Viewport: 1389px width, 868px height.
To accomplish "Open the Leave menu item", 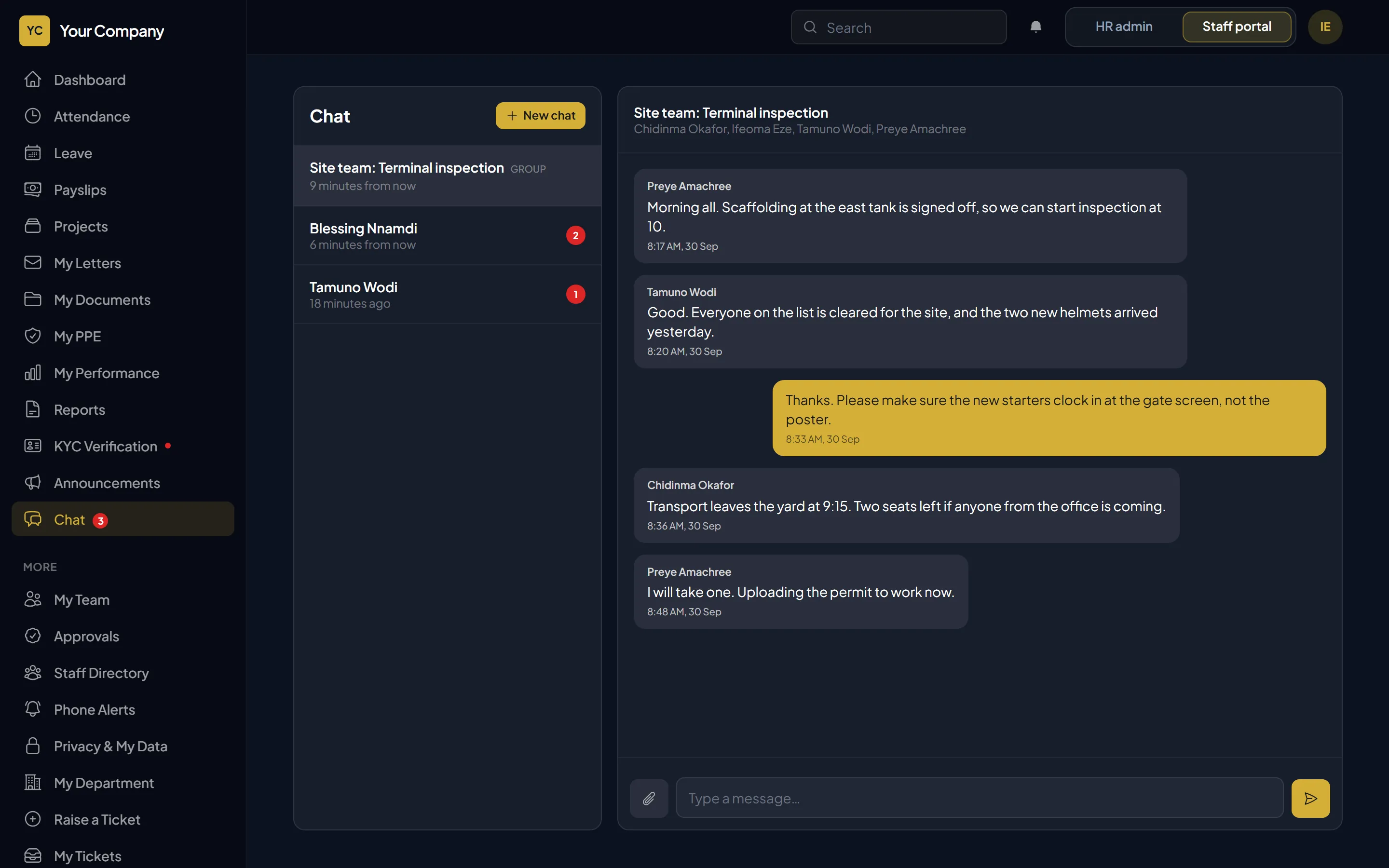I will pos(123,153).
